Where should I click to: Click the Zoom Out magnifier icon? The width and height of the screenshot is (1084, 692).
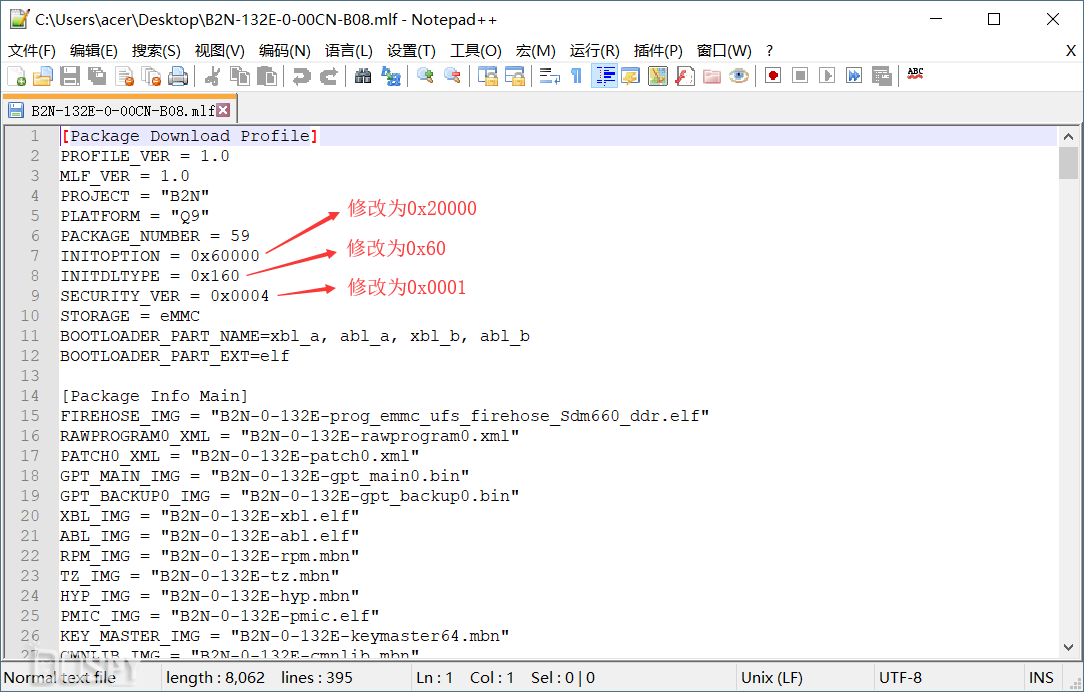tap(453, 76)
